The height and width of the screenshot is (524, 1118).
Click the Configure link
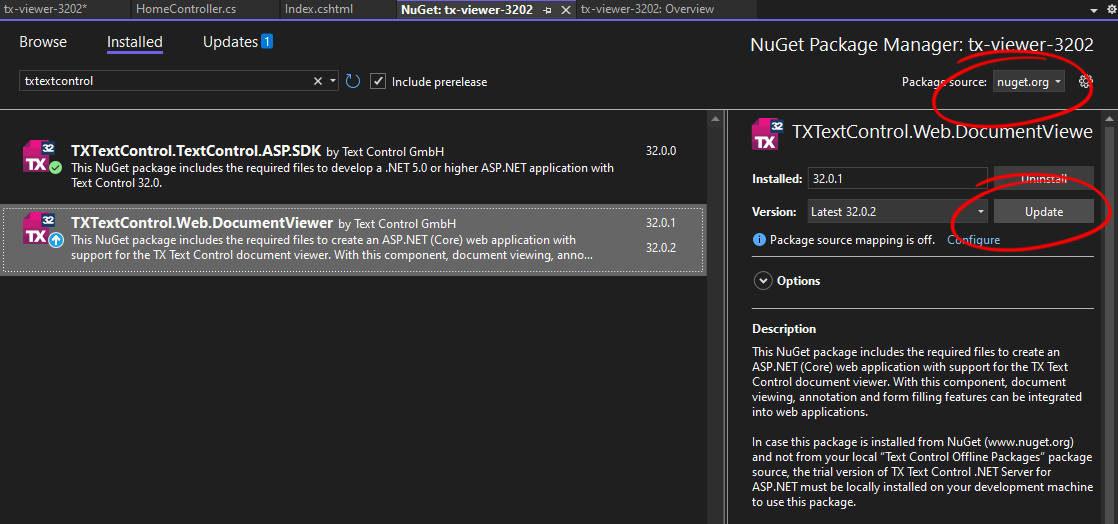coord(973,240)
